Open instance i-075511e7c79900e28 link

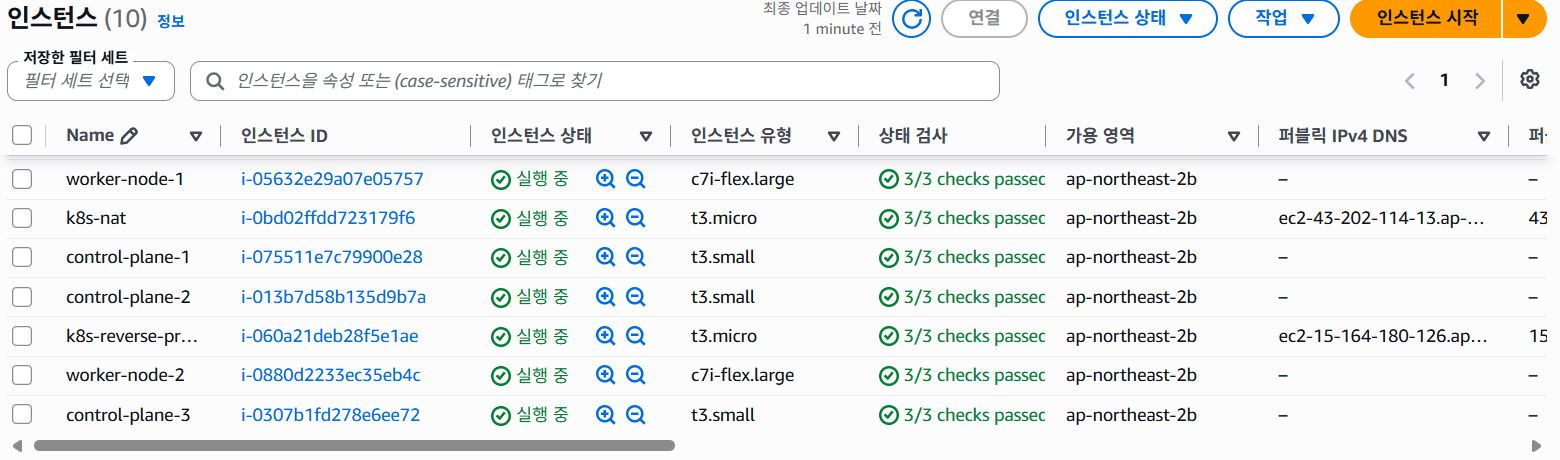332,257
